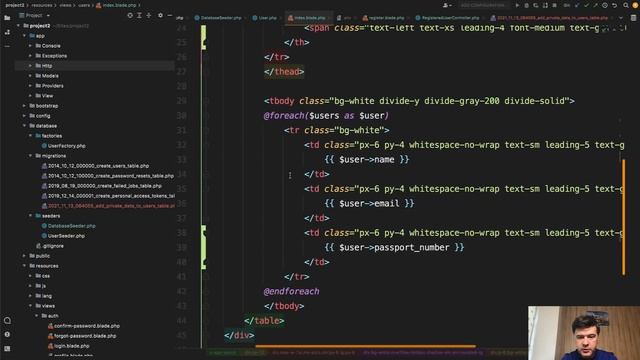
Task: Click the Run configuration play button
Action: (x=517, y=5)
